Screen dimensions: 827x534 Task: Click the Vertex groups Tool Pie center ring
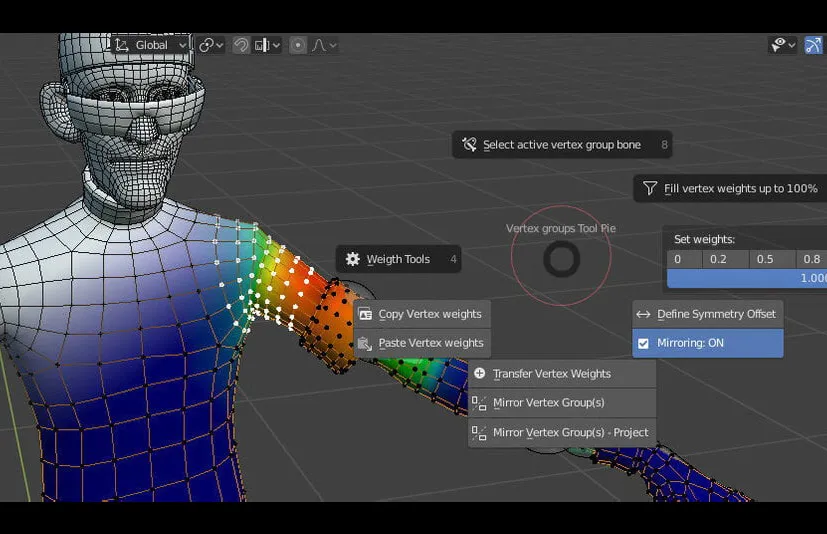point(562,259)
